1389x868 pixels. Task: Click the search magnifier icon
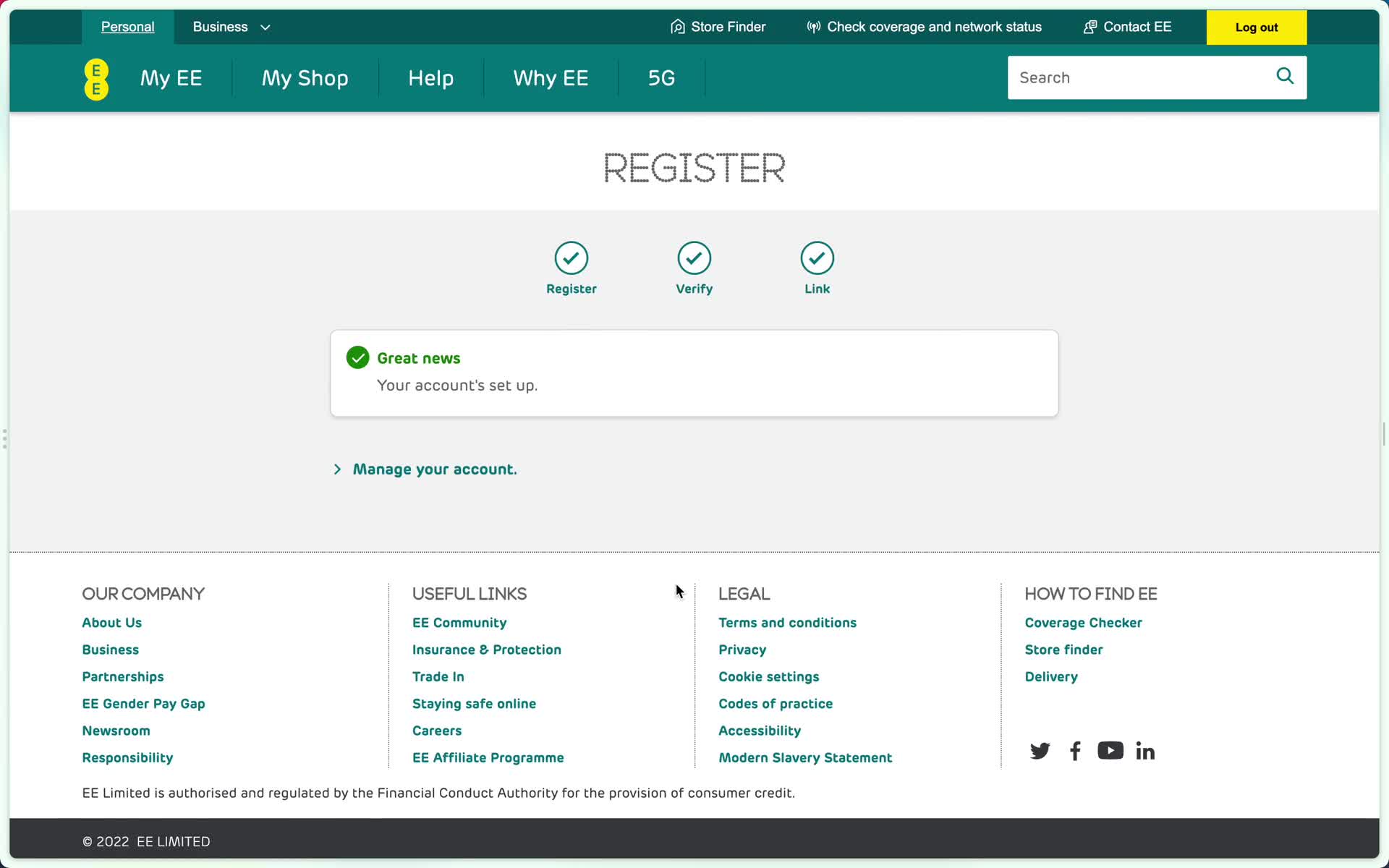coord(1285,76)
